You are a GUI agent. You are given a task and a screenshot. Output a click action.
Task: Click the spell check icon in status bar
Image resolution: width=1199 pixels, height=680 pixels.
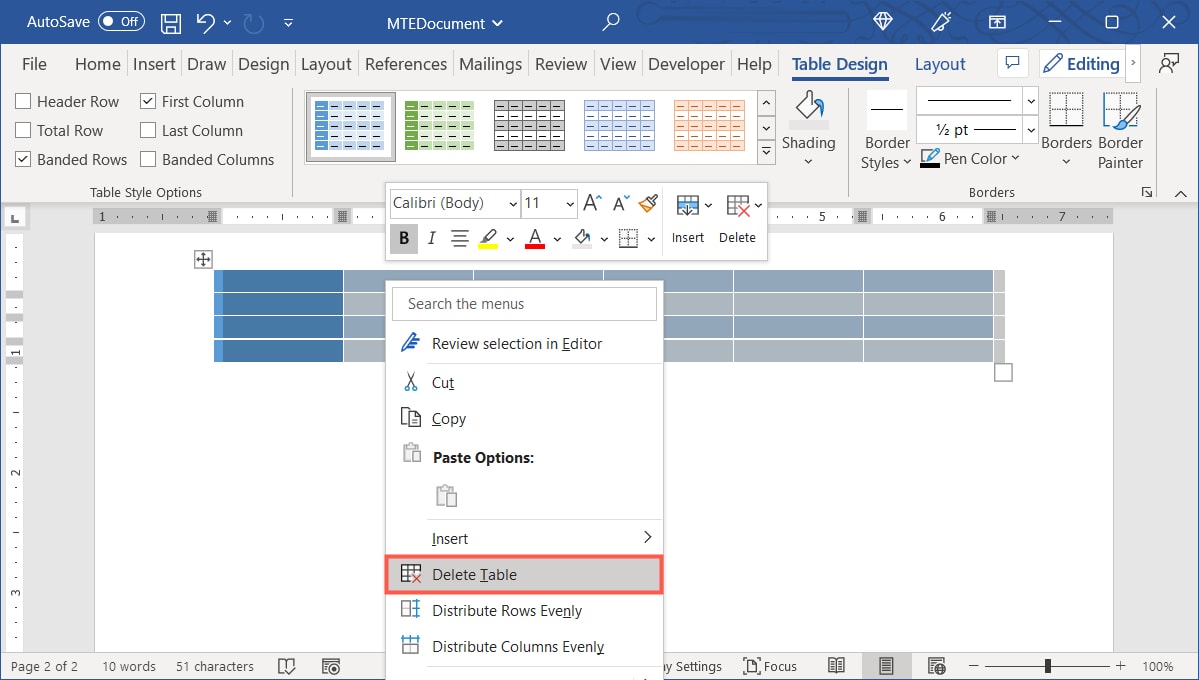(287, 665)
